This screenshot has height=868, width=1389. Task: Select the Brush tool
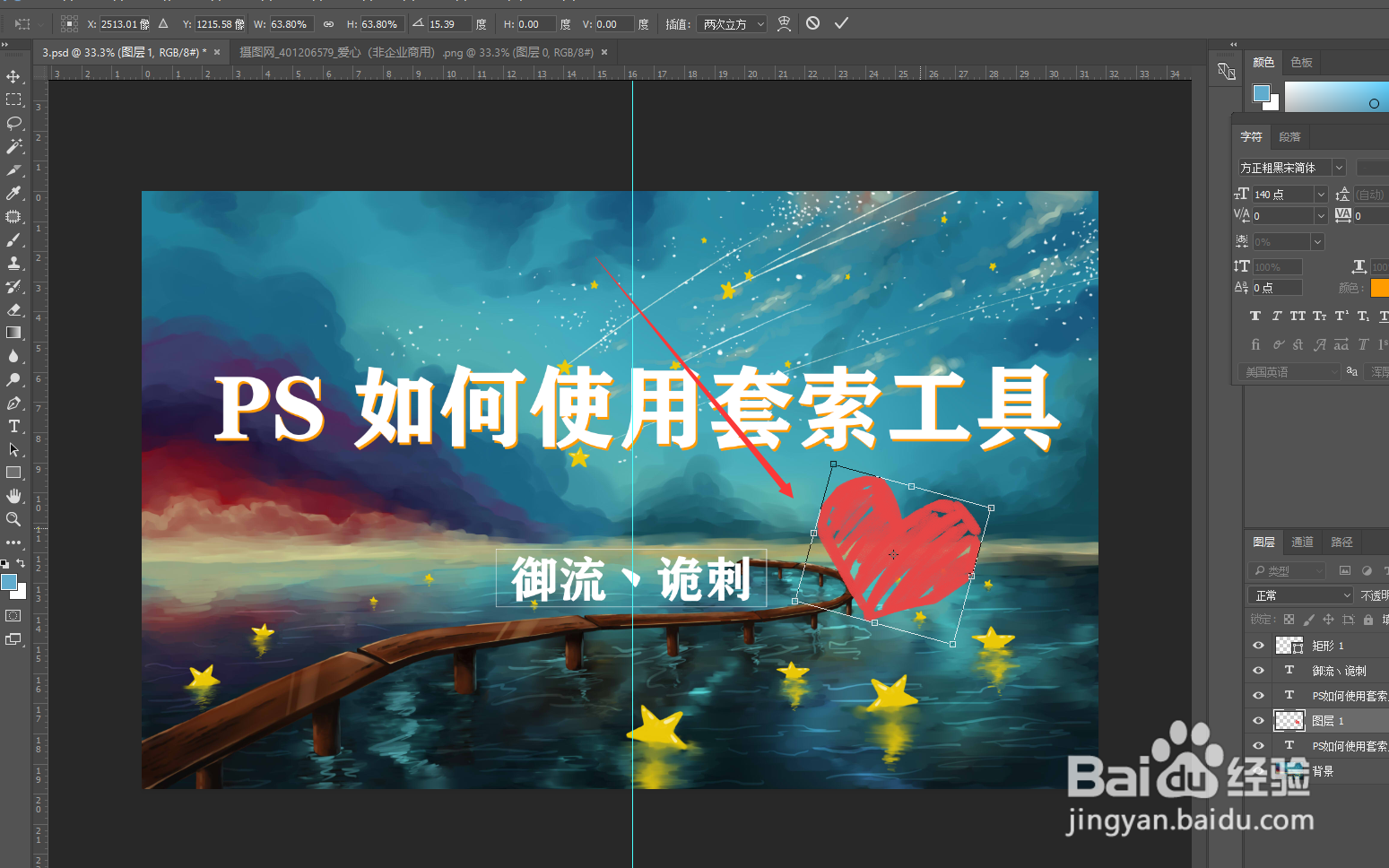click(14, 239)
